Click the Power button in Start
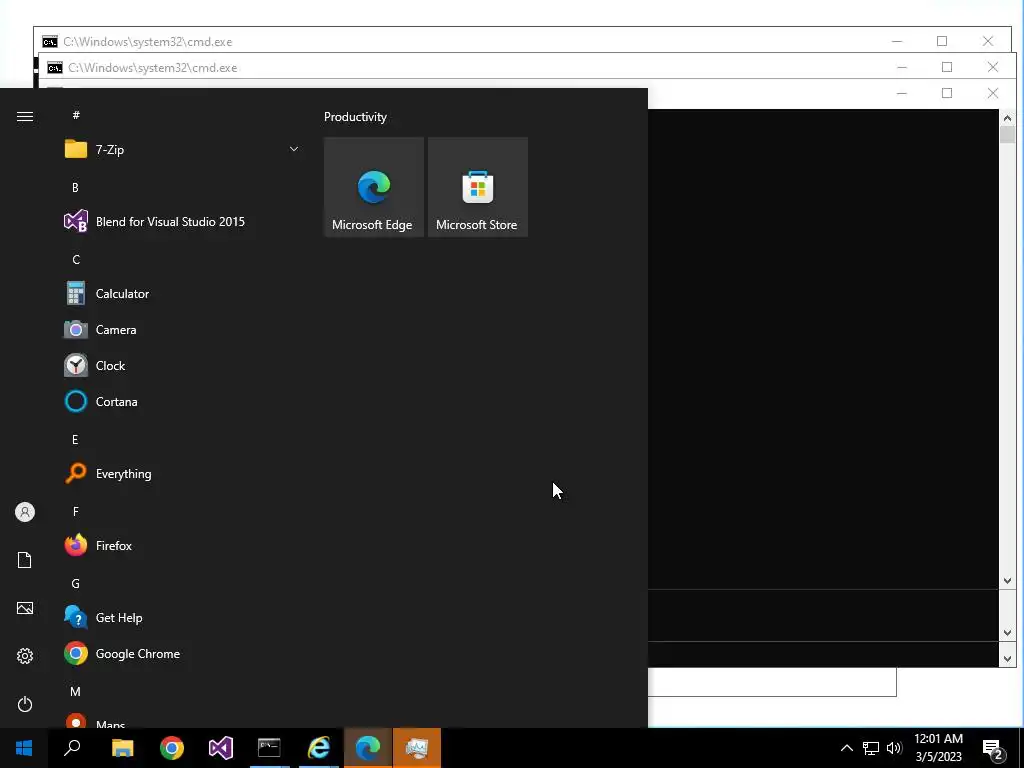The width and height of the screenshot is (1024, 768). click(25, 704)
